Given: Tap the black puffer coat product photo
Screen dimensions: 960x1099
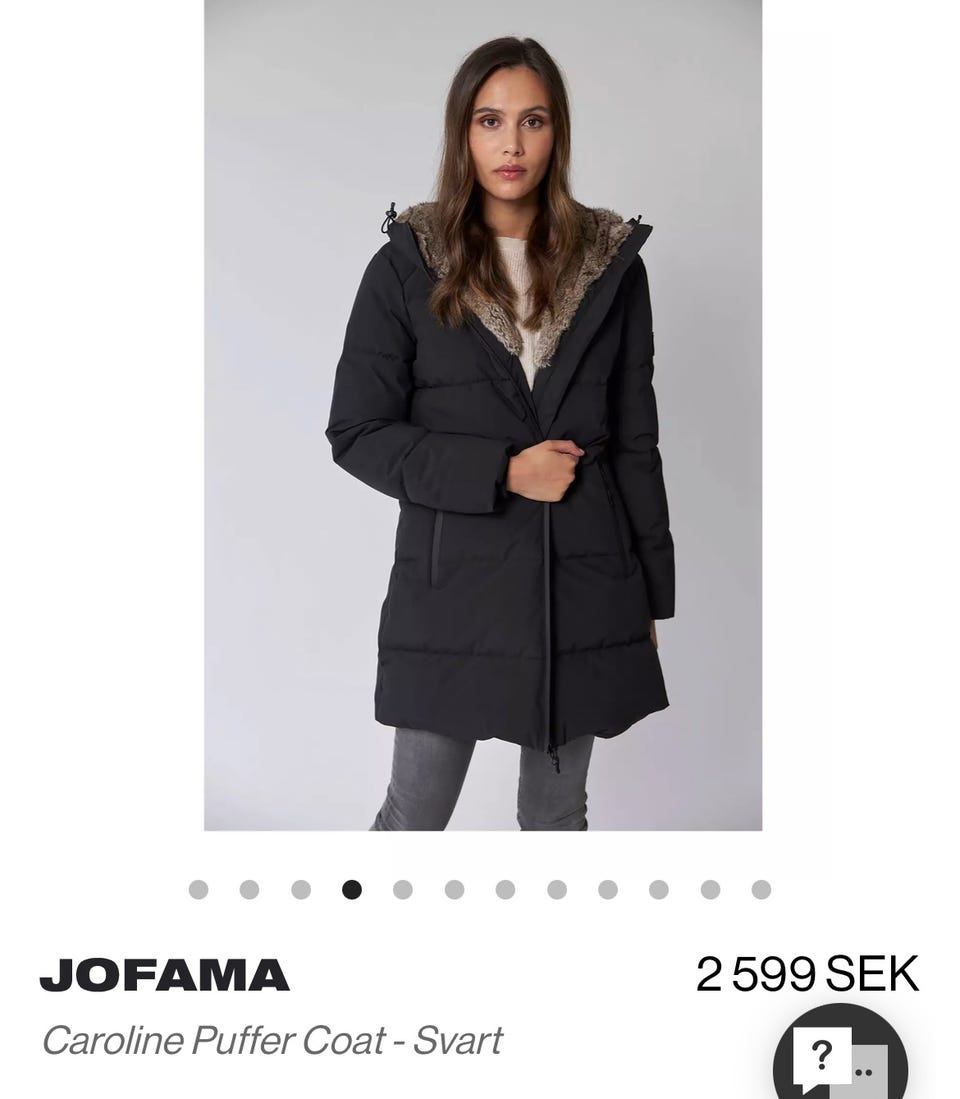Looking at the screenshot, I should (x=483, y=415).
